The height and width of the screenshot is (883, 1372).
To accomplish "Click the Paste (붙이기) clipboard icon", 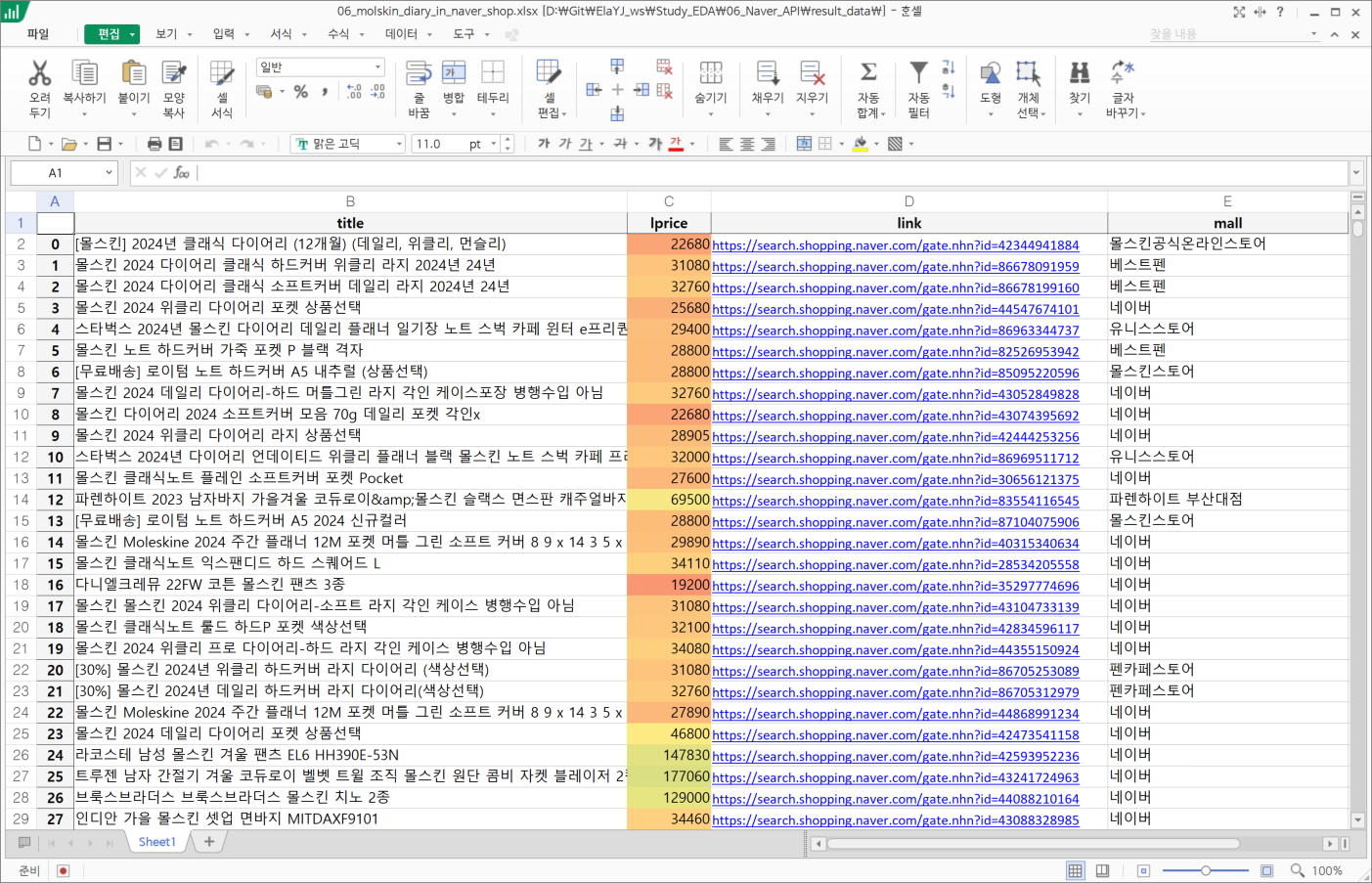I will click(133, 73).
